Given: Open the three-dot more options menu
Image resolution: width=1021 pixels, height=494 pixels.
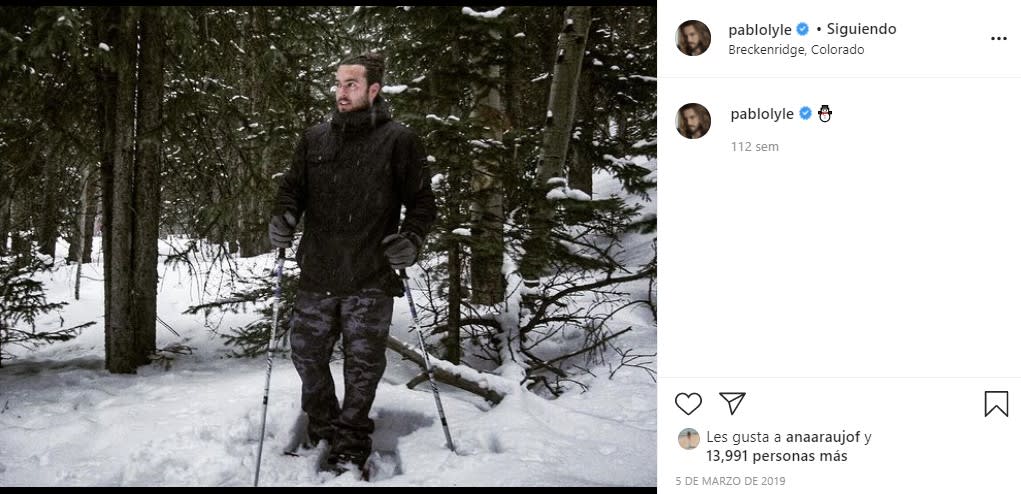Looking at the screenshot, I should (998, 38).
